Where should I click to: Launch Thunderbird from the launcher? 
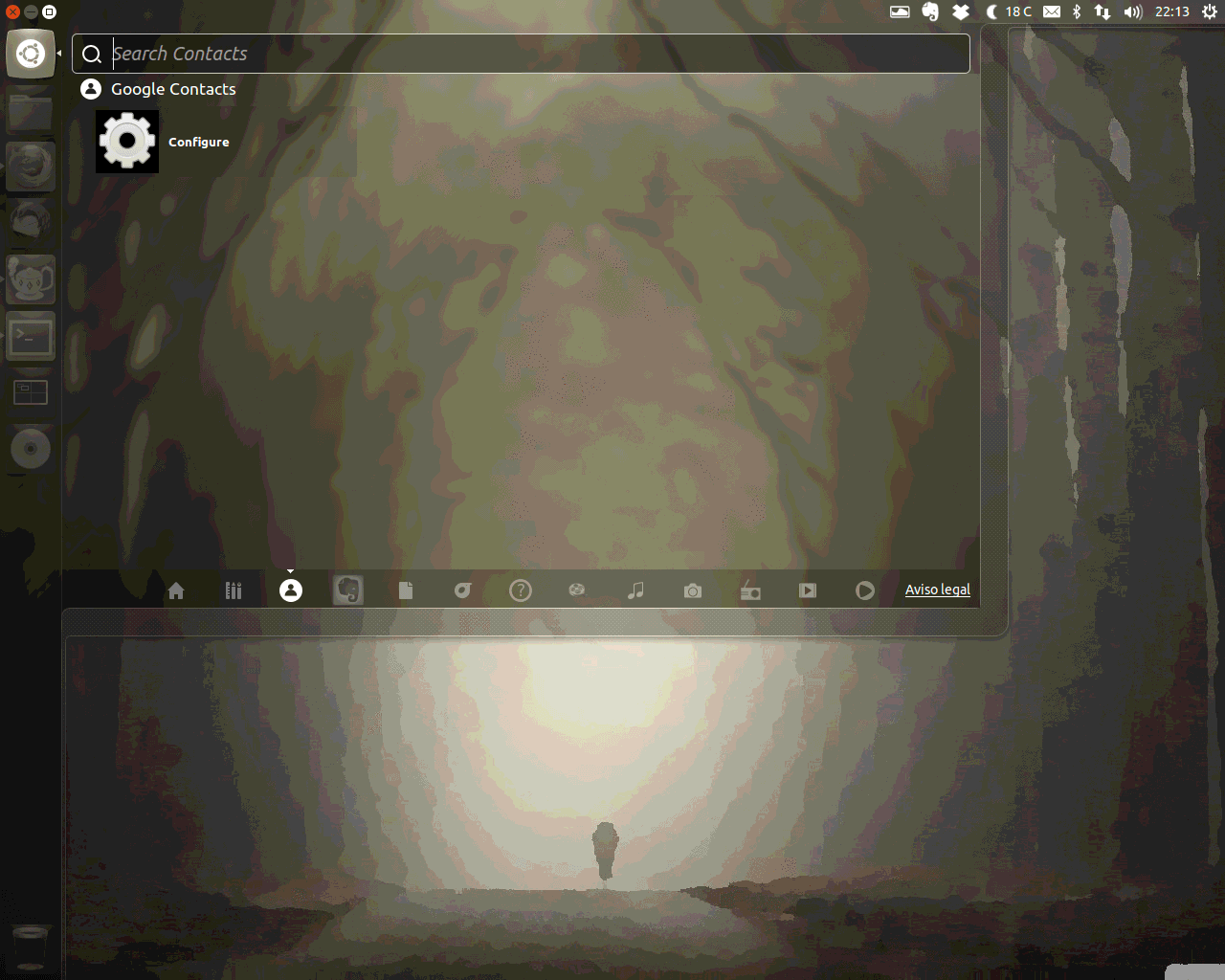tap(31, 223)
